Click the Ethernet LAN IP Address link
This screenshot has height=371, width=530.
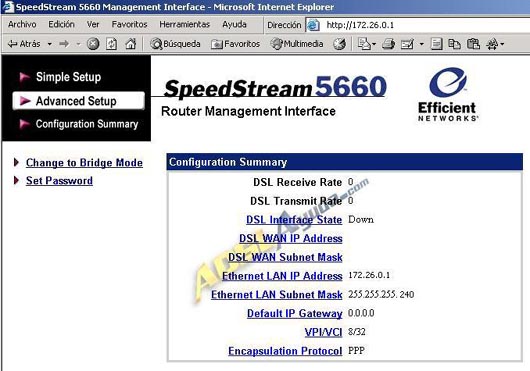point(282,276)
